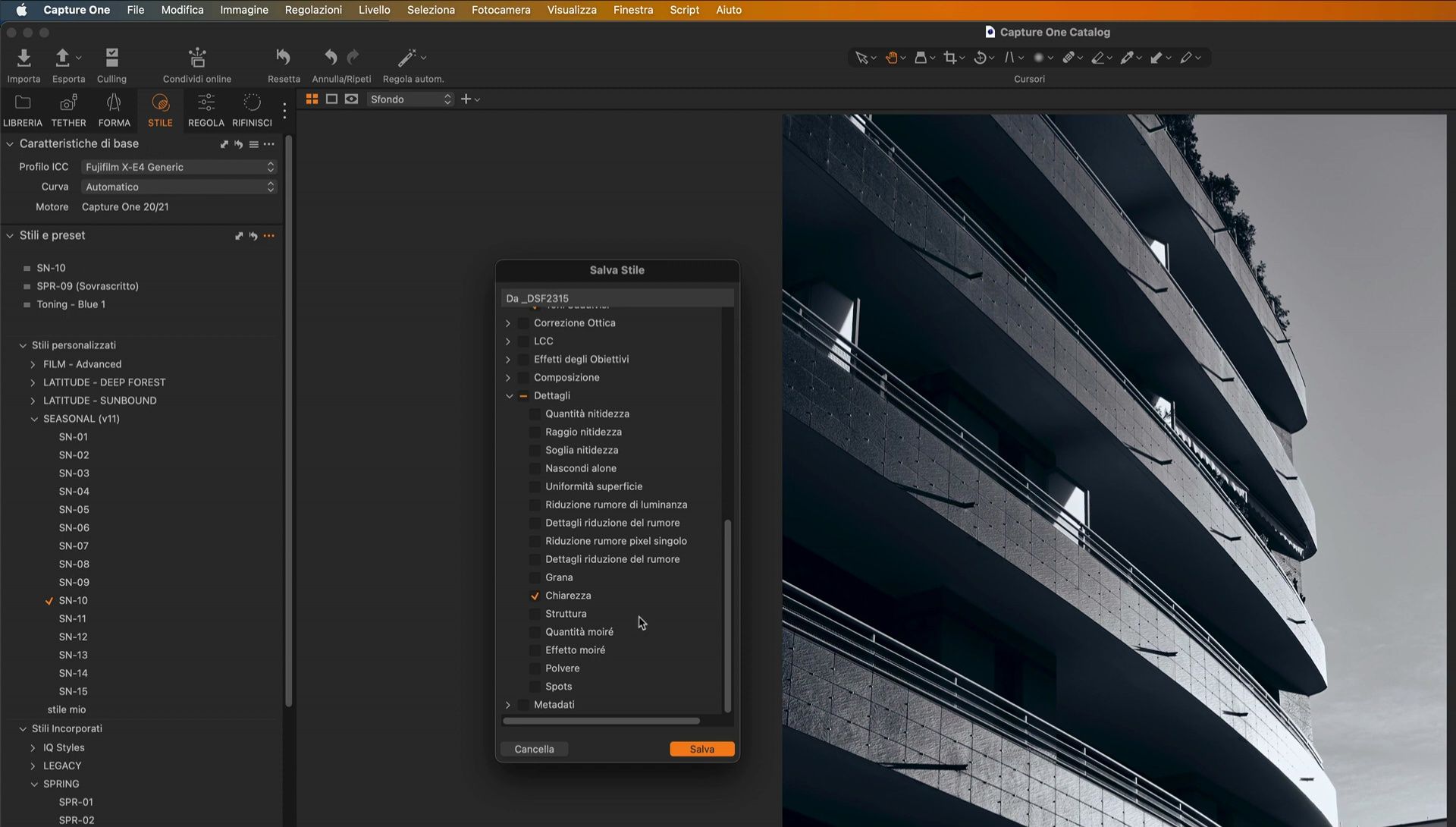Select the pointer cursor tool
Screen dimensions: 1456x827
coord(861,58)
